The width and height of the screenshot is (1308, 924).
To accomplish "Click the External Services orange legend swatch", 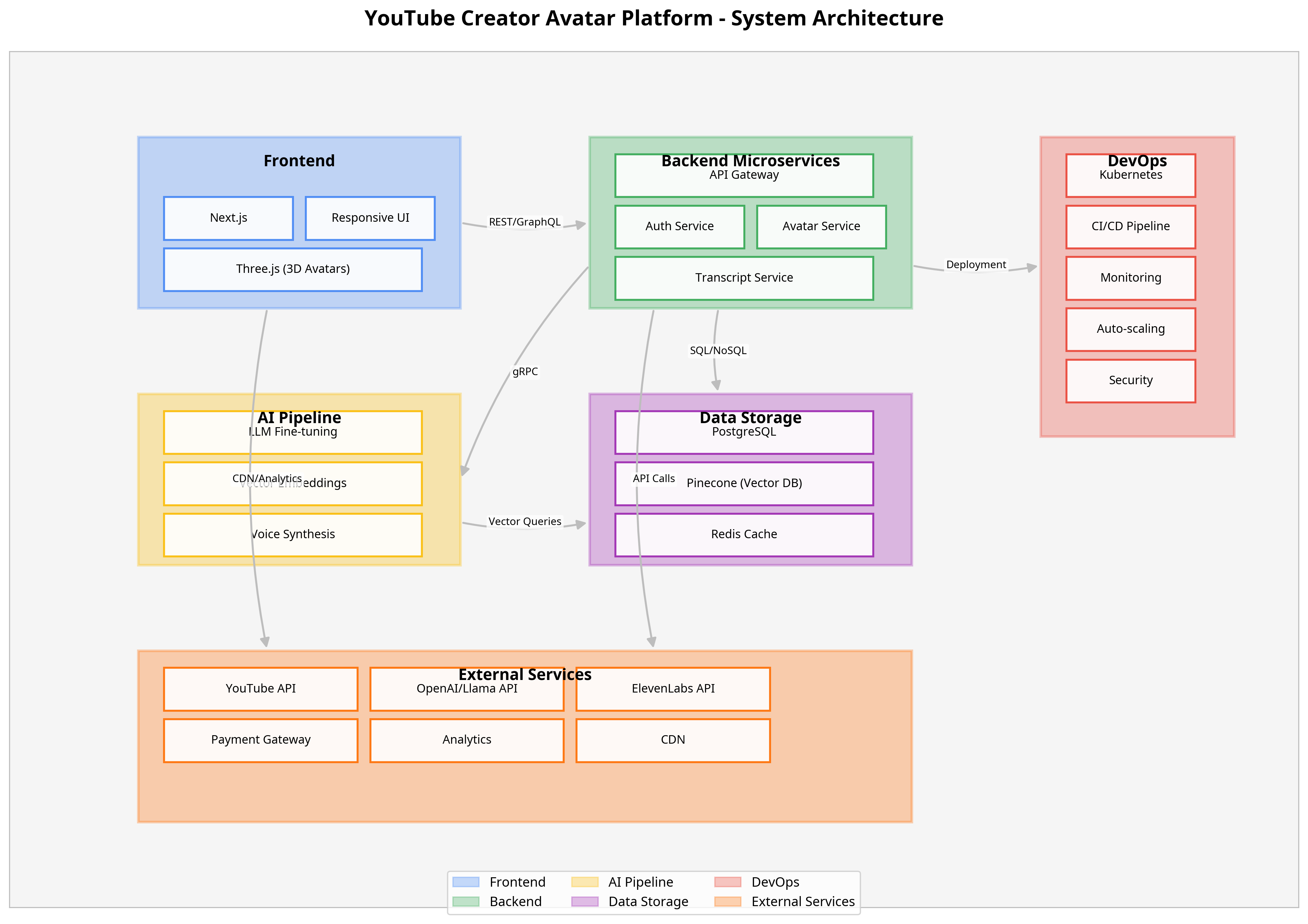I will (728, 902).
